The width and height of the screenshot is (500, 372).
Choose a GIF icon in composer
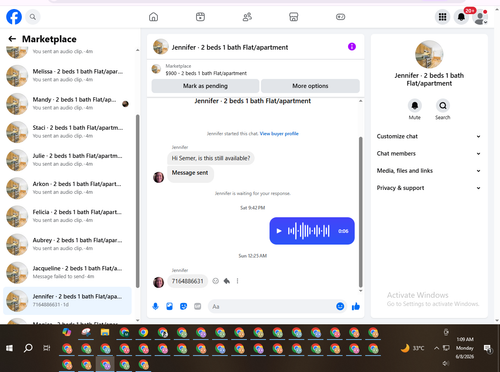point(198,306)
